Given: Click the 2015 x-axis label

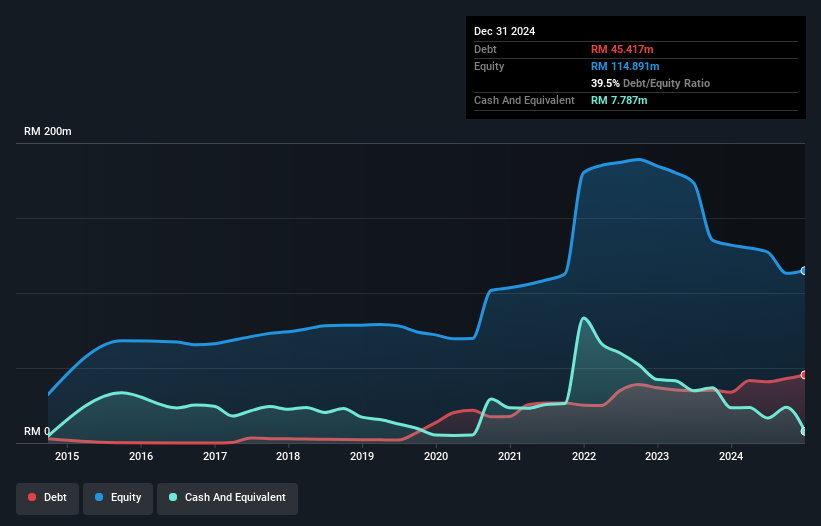Looking at the screenshot, I should click(x=67, y=456).
